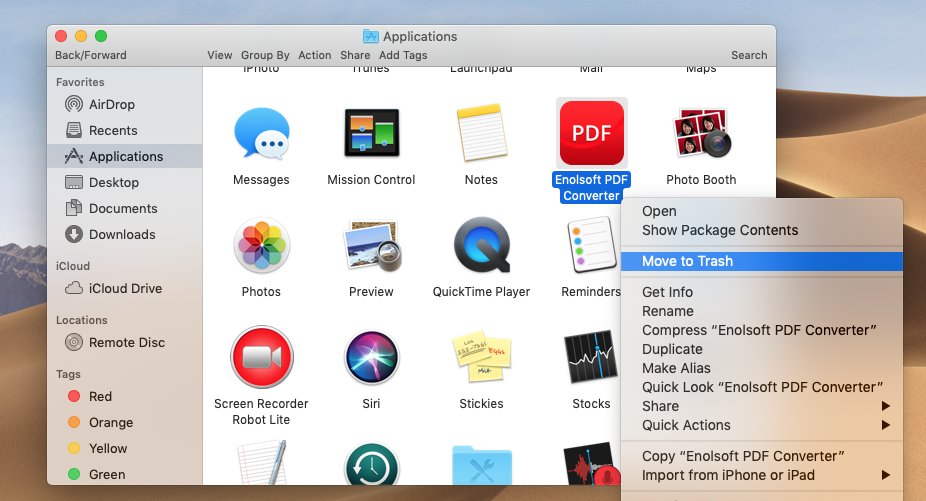Select the Screen Recorder Robot Lite icon

[x=262, y=357]
